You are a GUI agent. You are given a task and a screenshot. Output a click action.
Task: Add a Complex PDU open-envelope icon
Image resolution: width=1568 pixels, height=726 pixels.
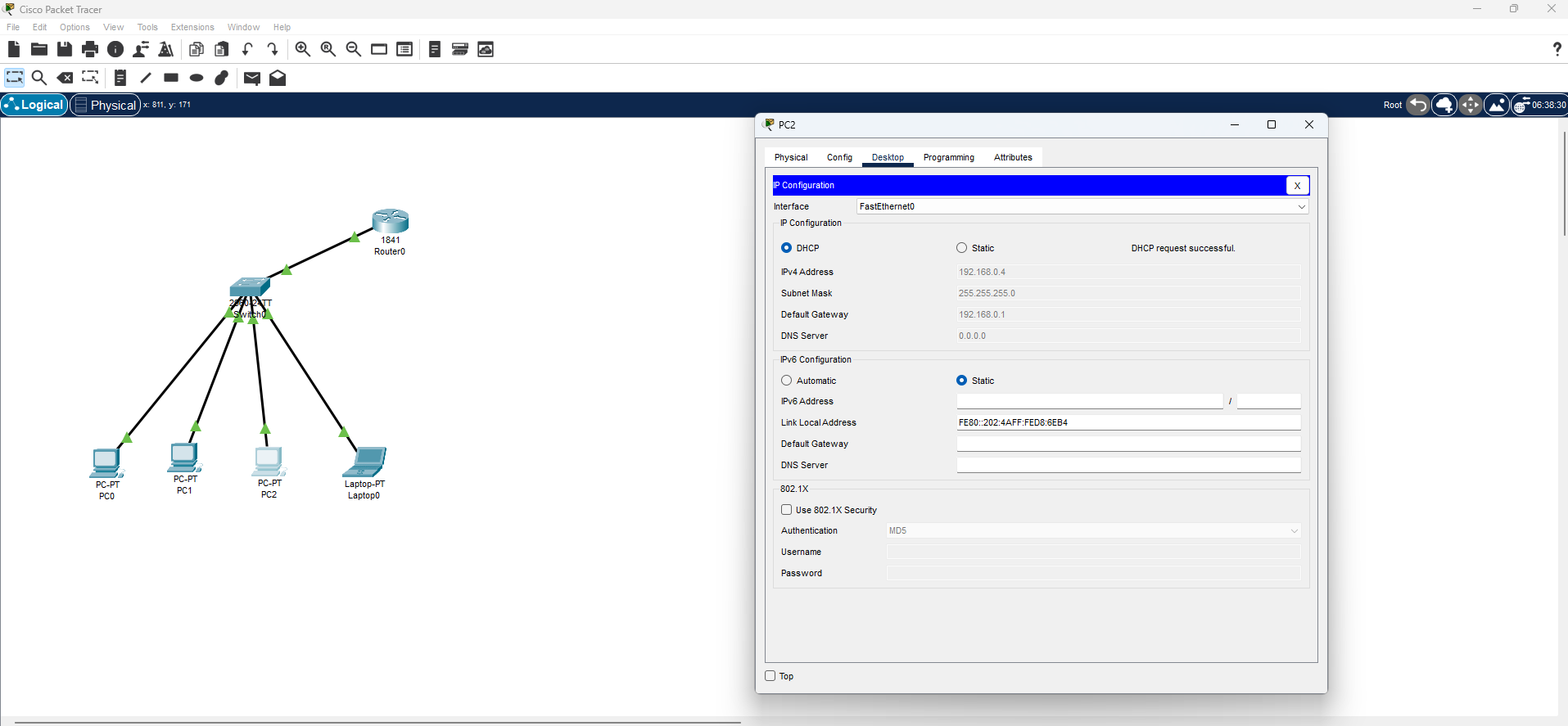pos(278,78)
